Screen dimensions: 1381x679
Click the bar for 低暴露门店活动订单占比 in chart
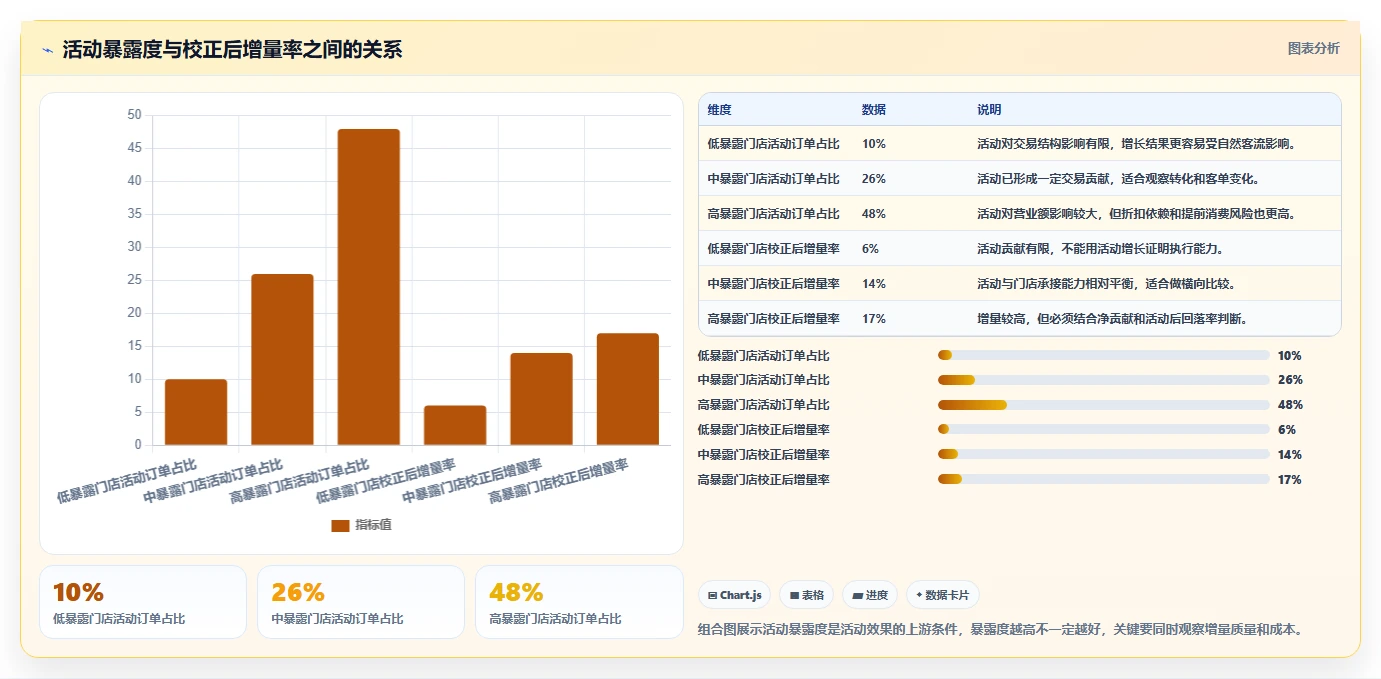pyautogui.click(x=196, y=412)
